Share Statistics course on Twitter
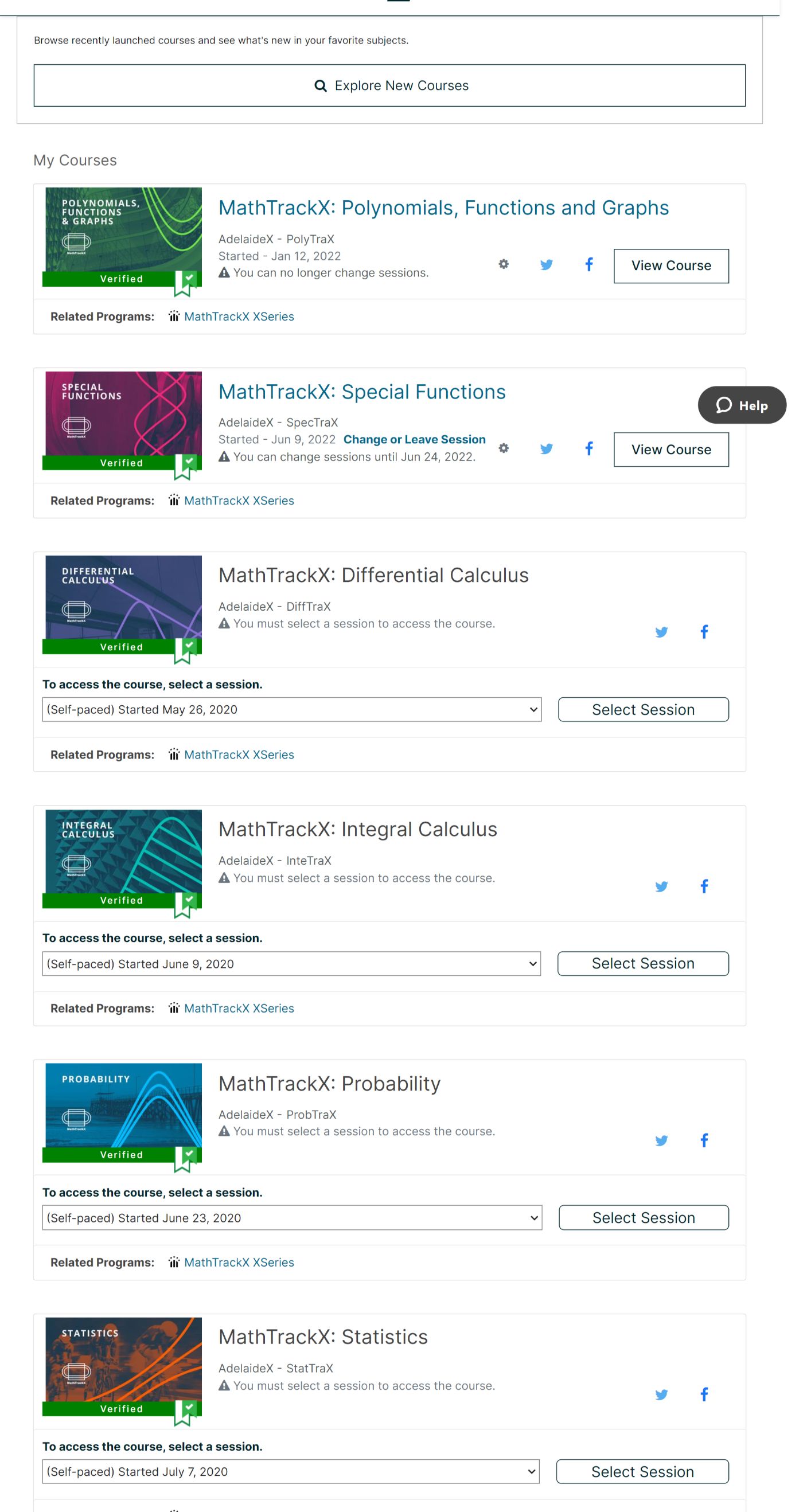Screen dimensions: 803x1512 click(661, 1394)
